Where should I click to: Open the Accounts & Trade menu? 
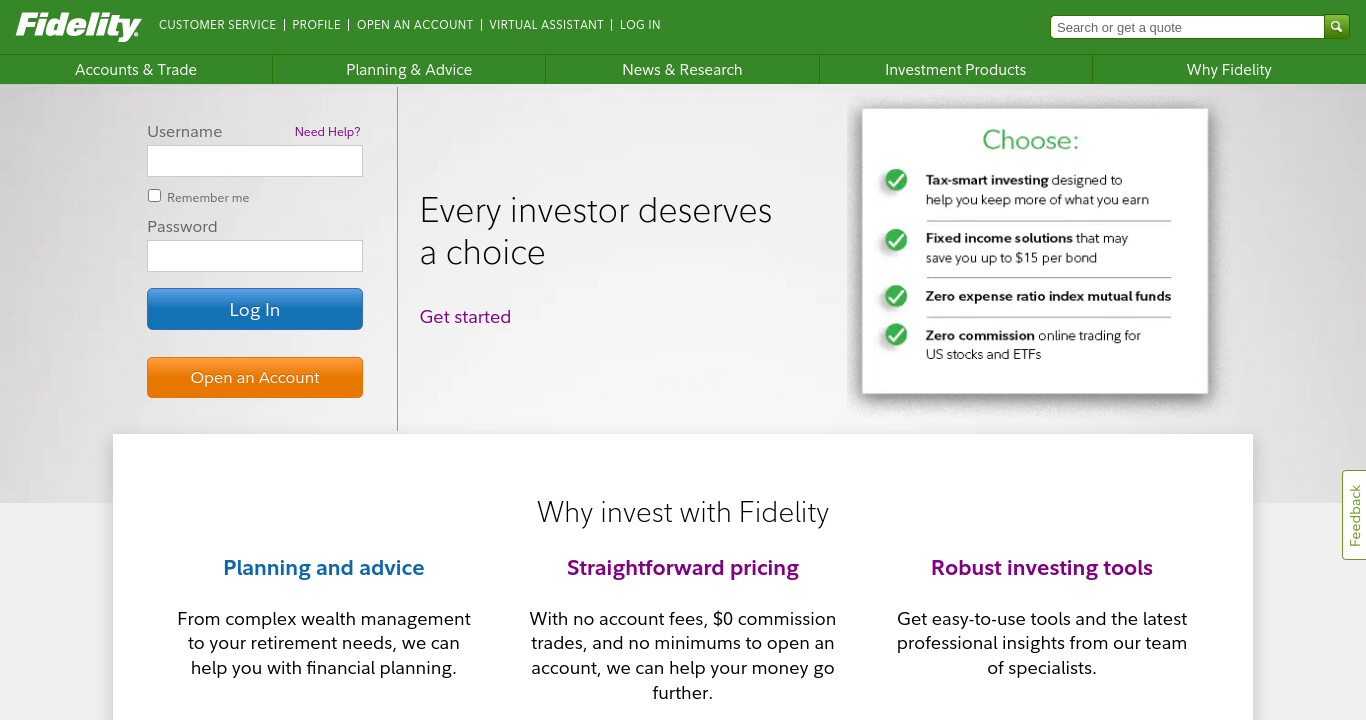(136, 70)
